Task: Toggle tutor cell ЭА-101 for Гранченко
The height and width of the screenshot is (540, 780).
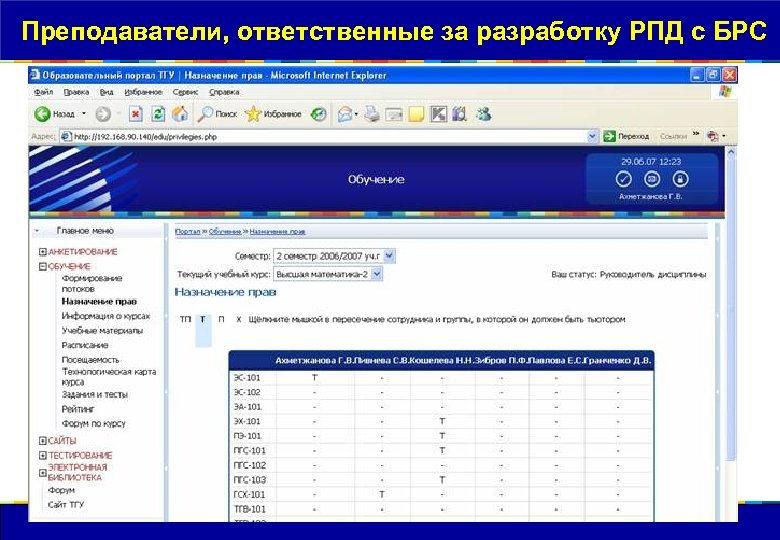Action: click(x=618, y=407)
